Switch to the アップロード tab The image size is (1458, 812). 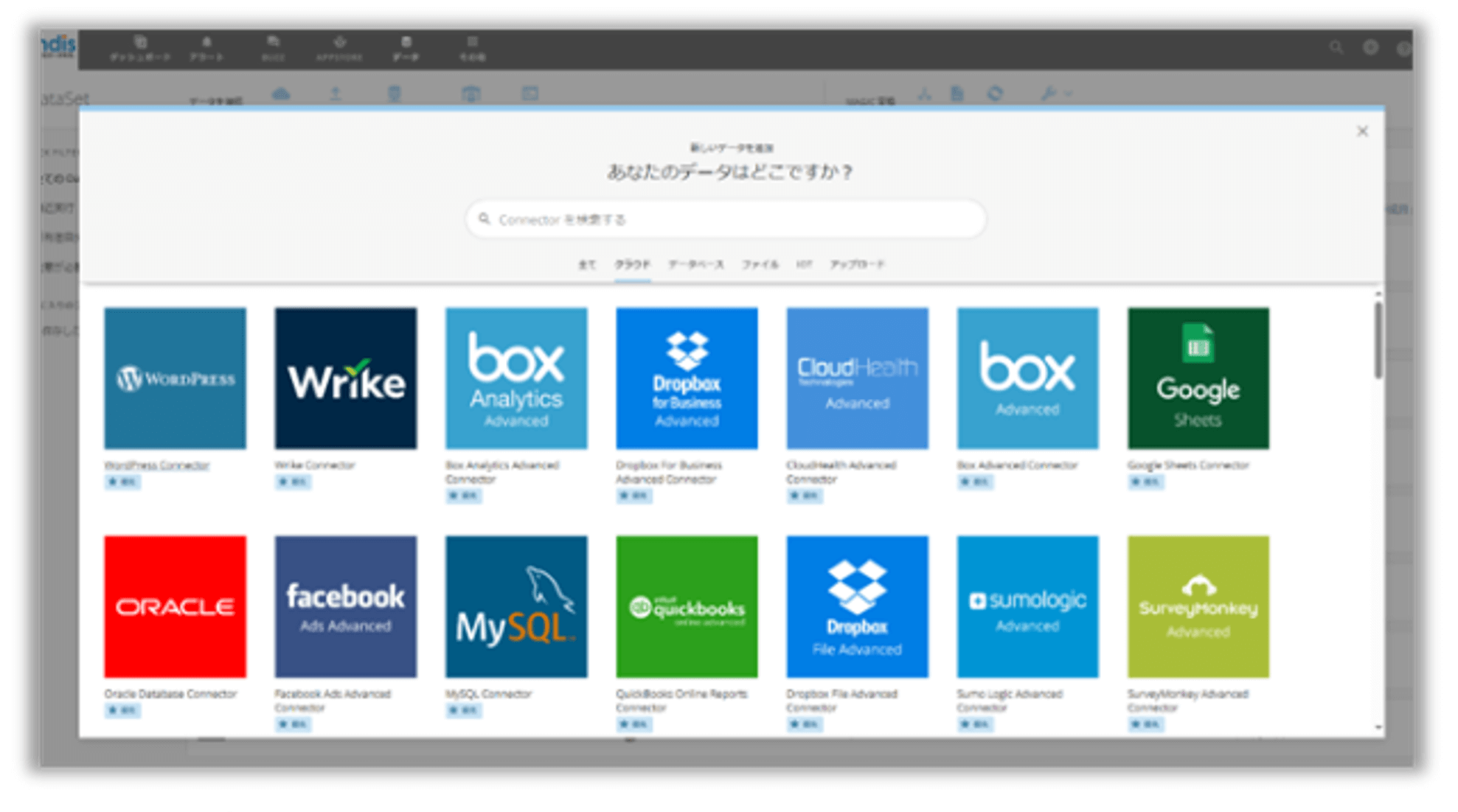point(857,265)
